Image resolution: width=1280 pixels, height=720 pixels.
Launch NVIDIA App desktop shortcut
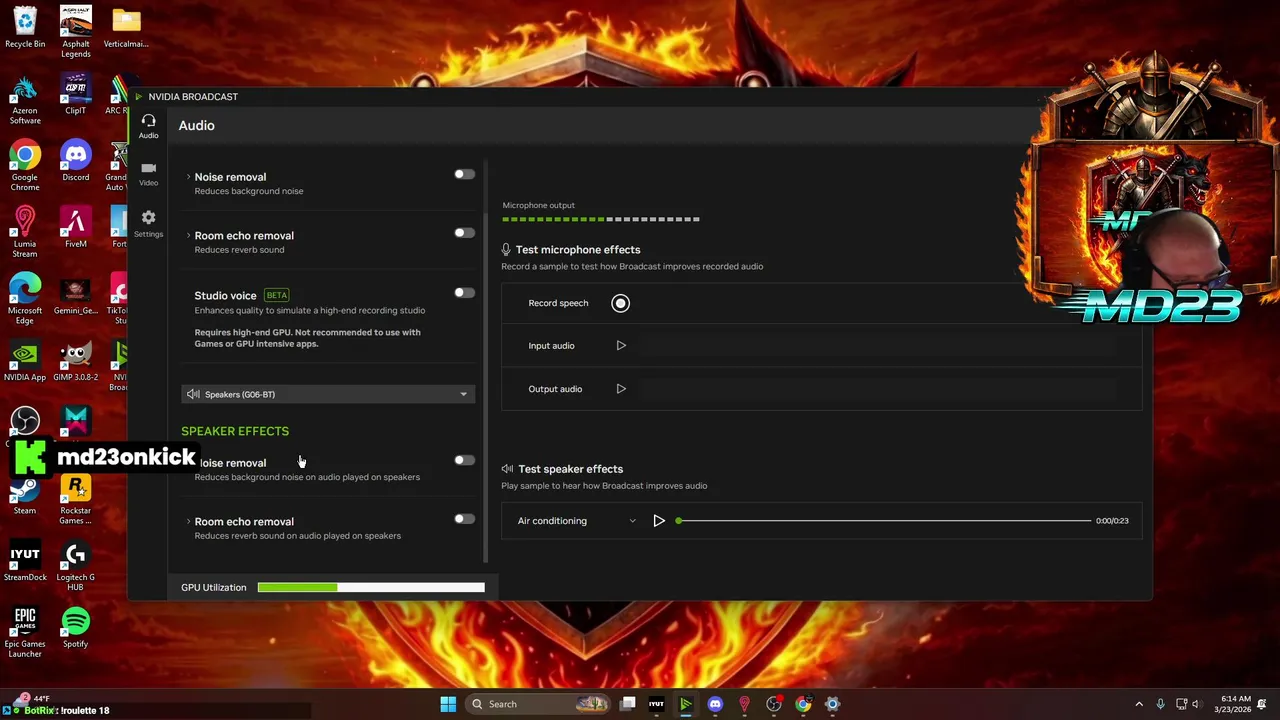point(25,362)
